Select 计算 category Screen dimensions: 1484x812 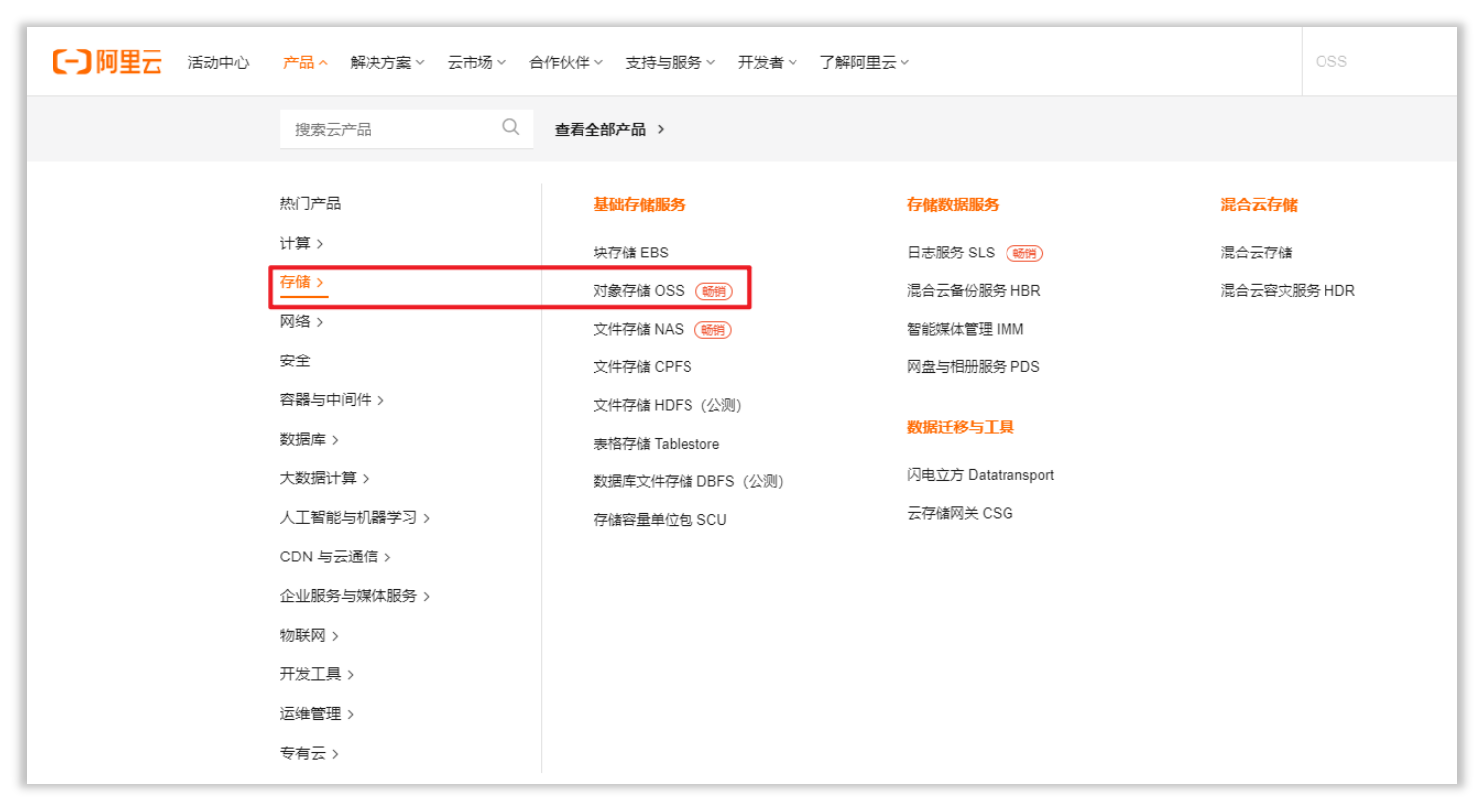point(301,243)
